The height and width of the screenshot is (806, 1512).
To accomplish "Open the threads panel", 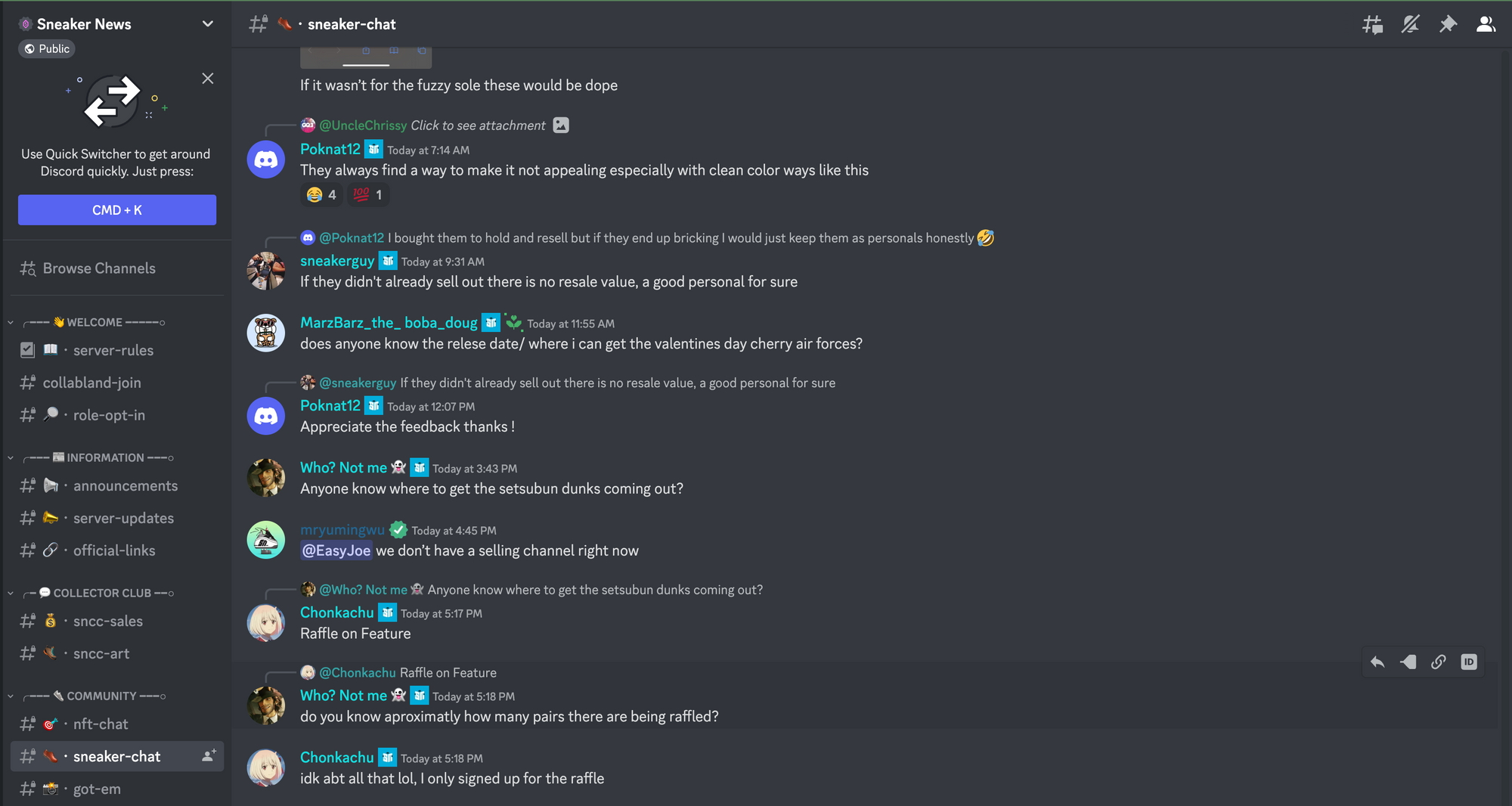I will point(1373,24).
